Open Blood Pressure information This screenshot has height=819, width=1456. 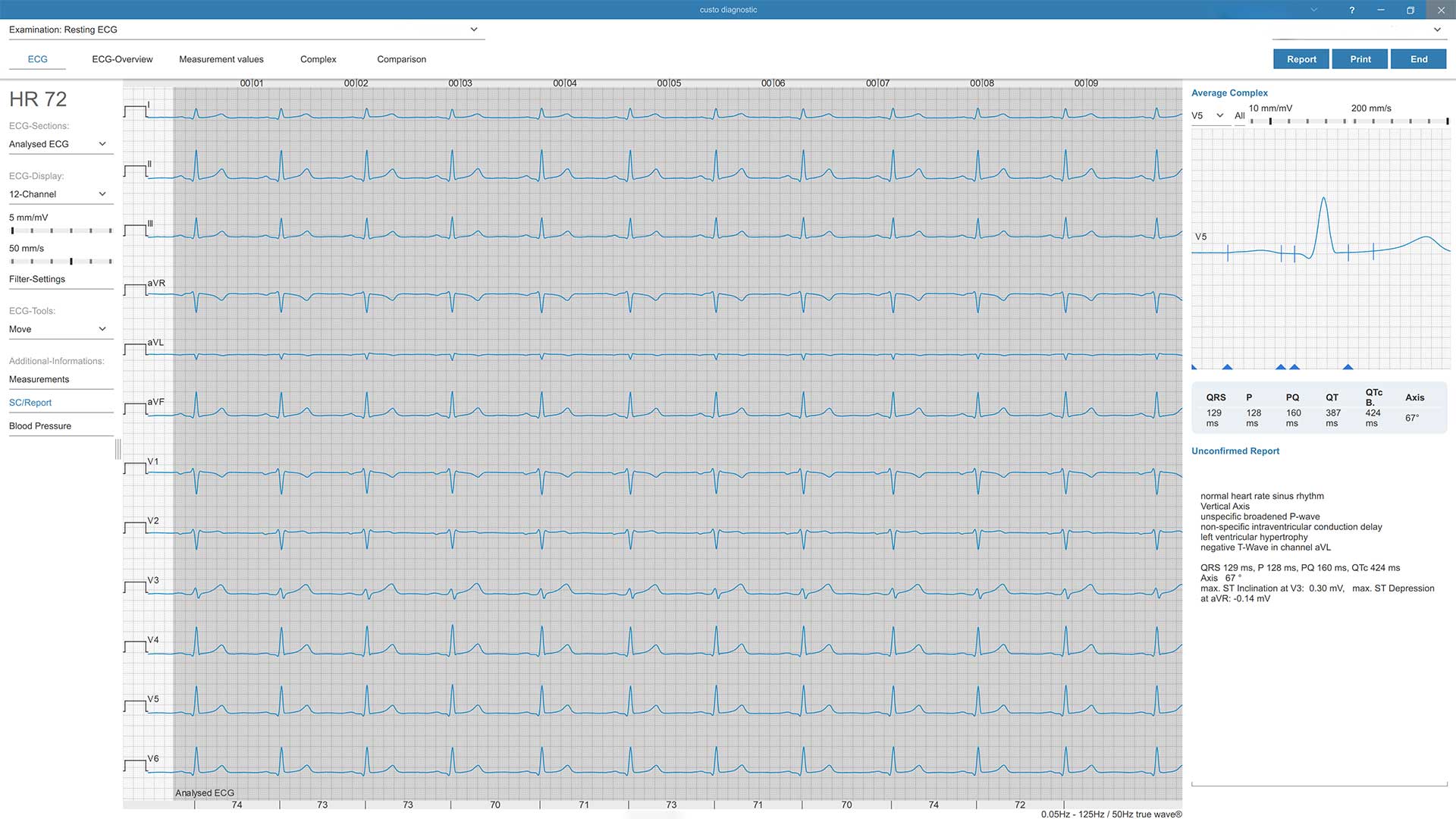tap(61, 426)
